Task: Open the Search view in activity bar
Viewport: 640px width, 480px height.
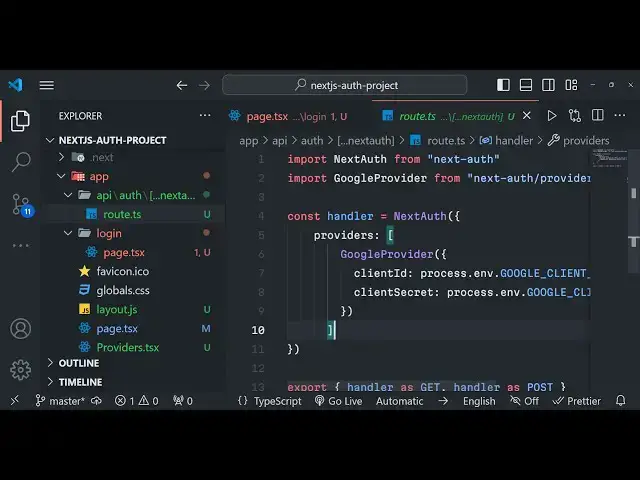Action: pos(21,162)
